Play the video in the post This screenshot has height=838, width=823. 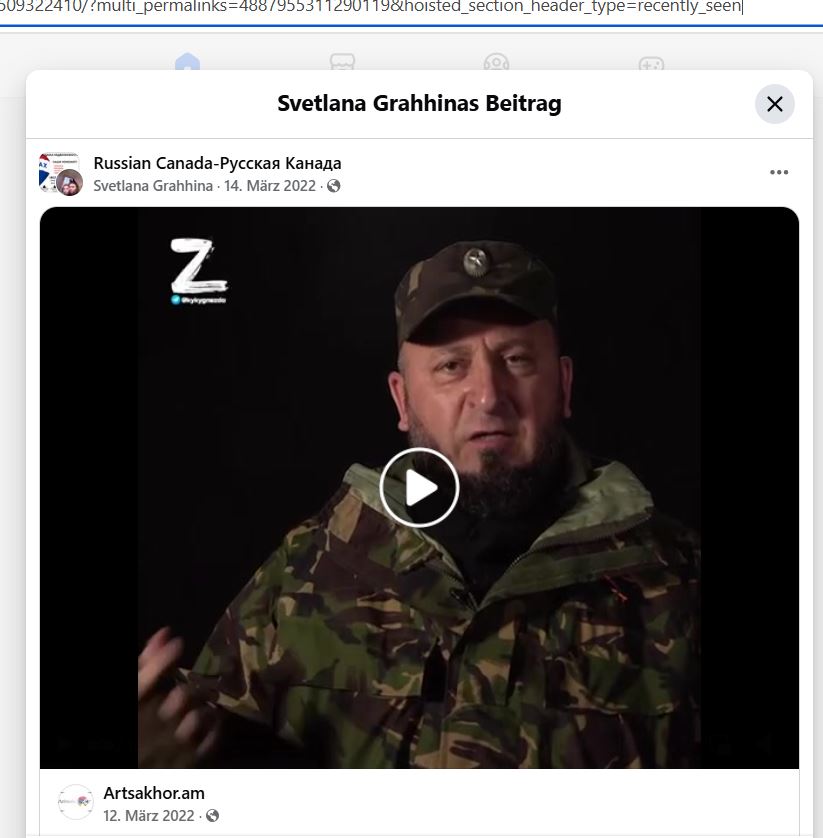click(x=419, y=487)
